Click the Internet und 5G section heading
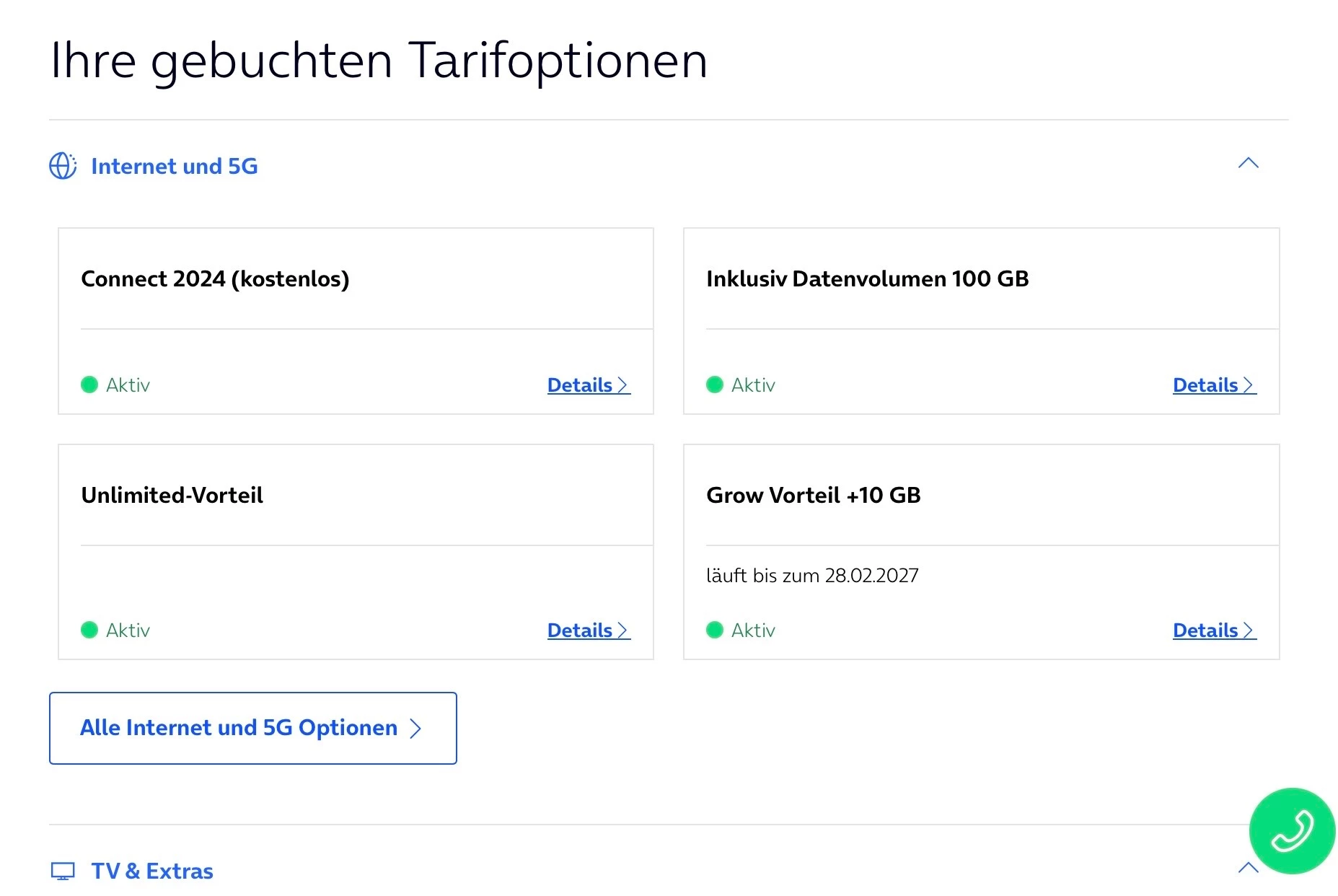This screenshot has height=896, width=1338. (x=174, y=166)
